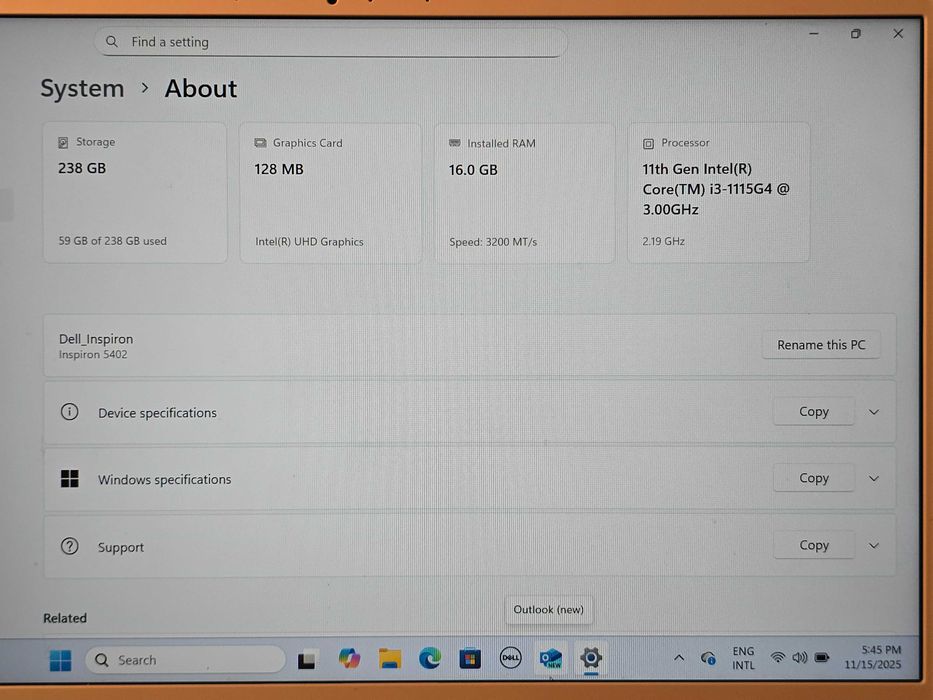Click the Find a setting search box
Screen dimensions: 933x700
(x=331, y=42)
